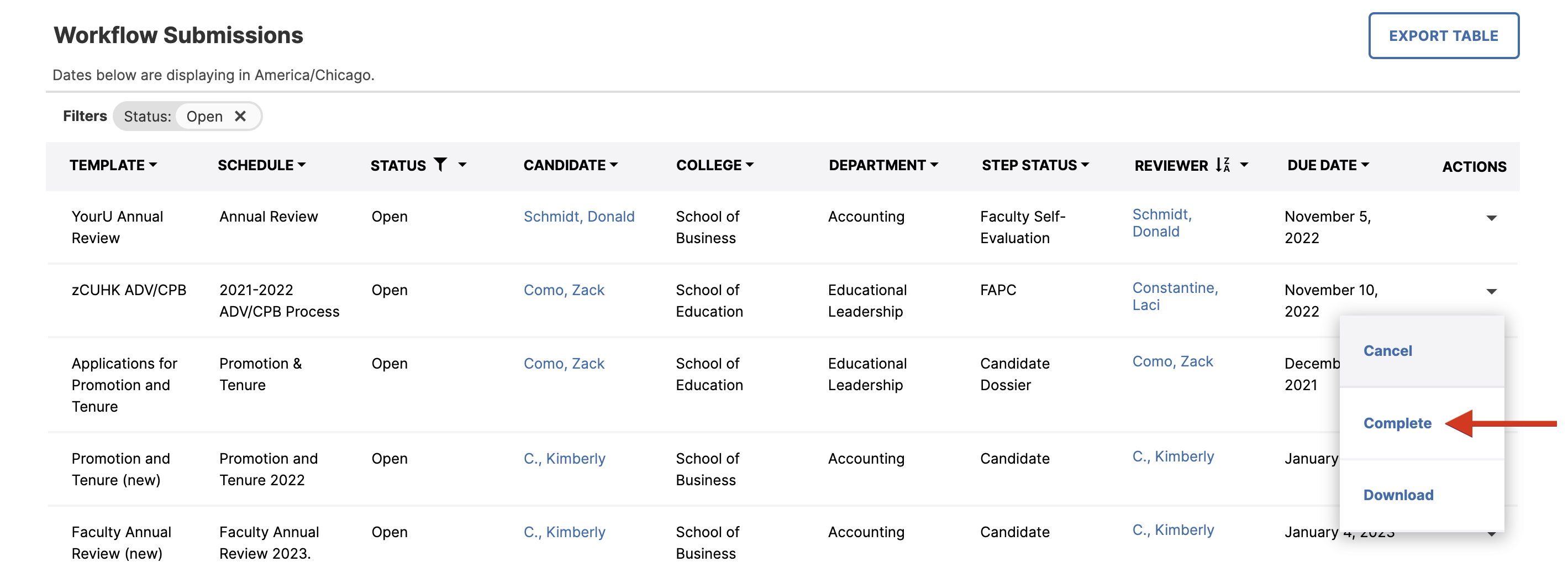Click the Status column filter funnel icon

[x=440, y=165]
